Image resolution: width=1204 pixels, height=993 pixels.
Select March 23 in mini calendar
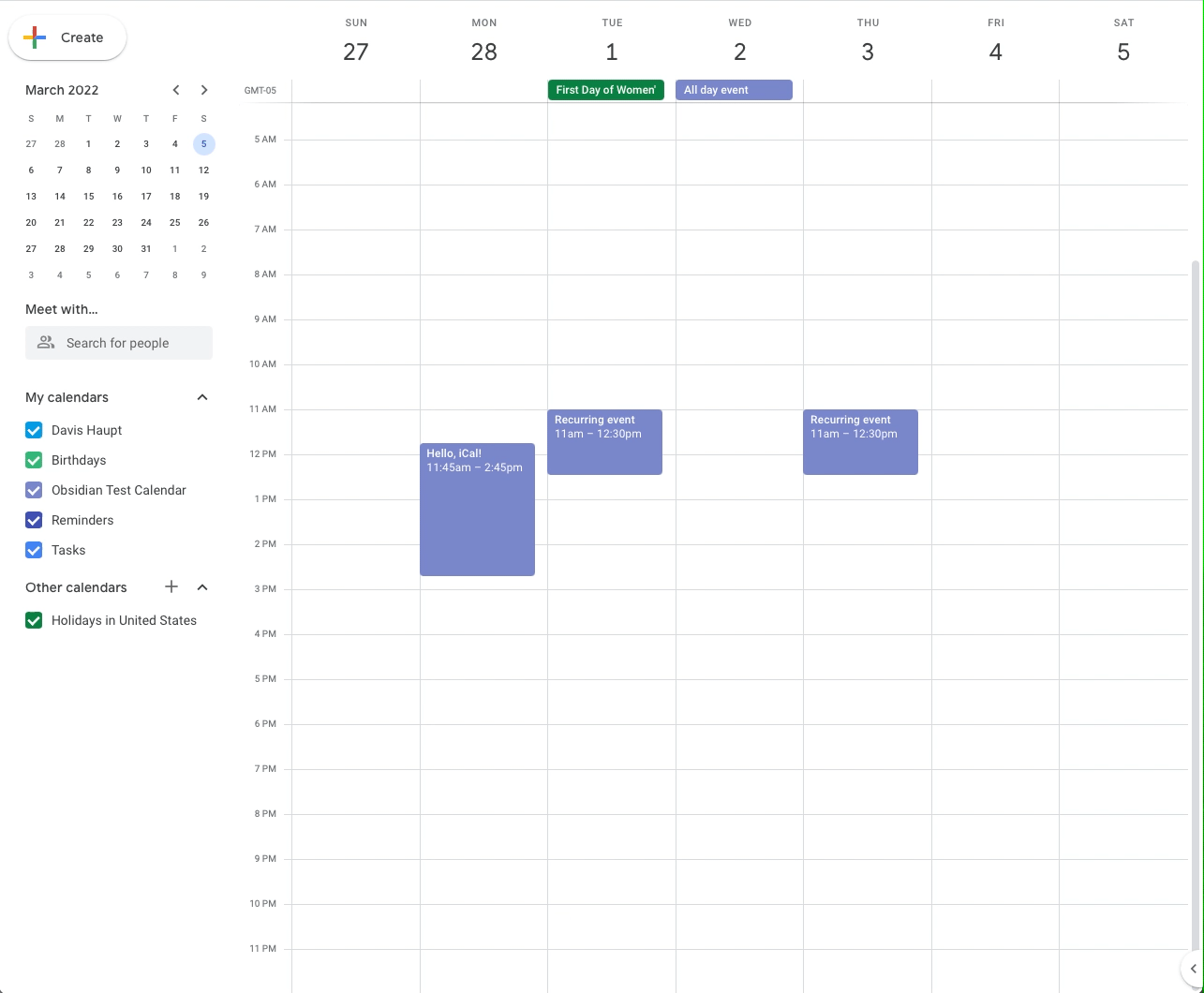[x=117, y=223]
